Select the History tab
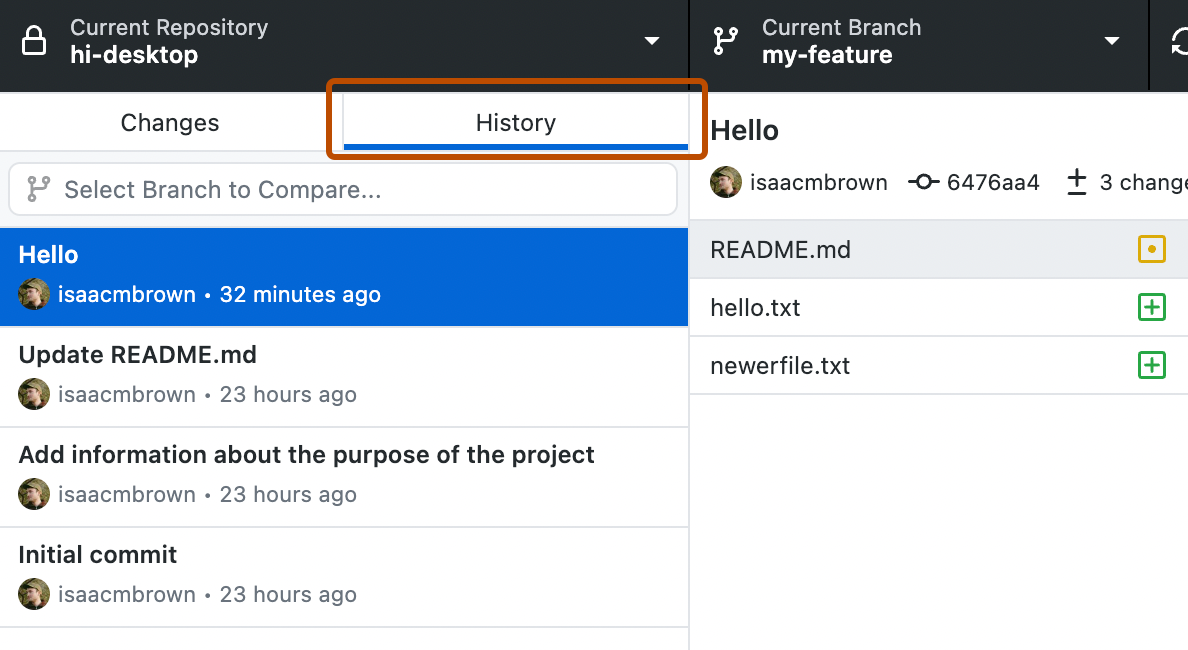Viewport: 1188px width, 650px height. pos(515,122)
